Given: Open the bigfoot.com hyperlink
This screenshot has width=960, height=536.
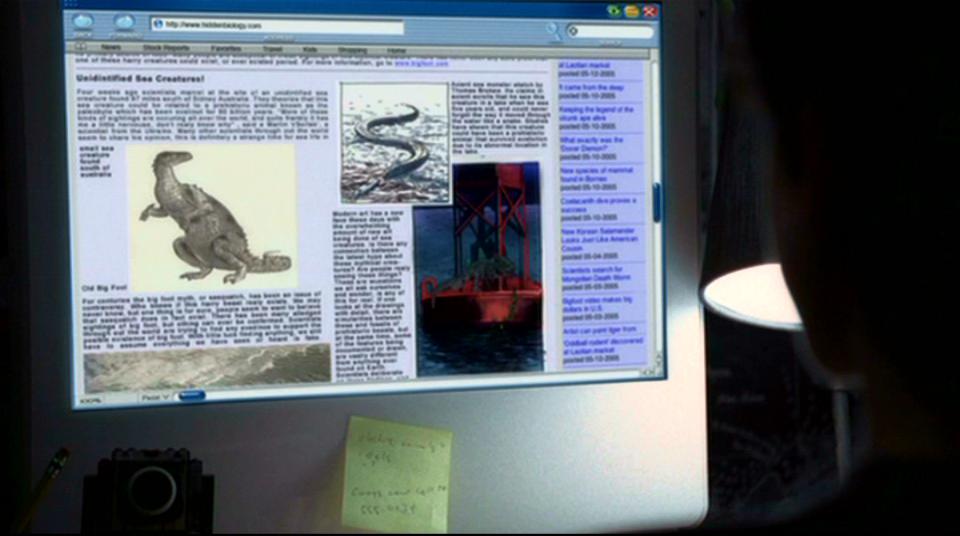Looking at the screenshot, I should click(x=414, y=62).
